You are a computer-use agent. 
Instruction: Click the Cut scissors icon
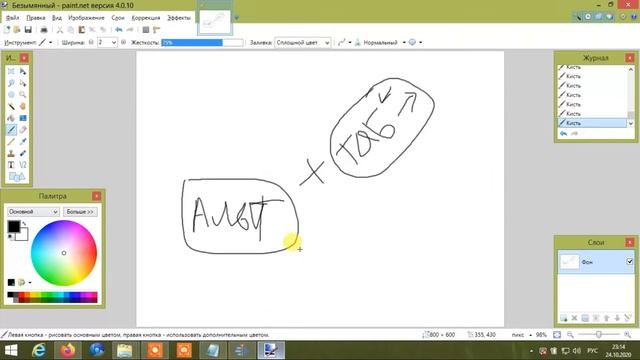click(60, 30)
